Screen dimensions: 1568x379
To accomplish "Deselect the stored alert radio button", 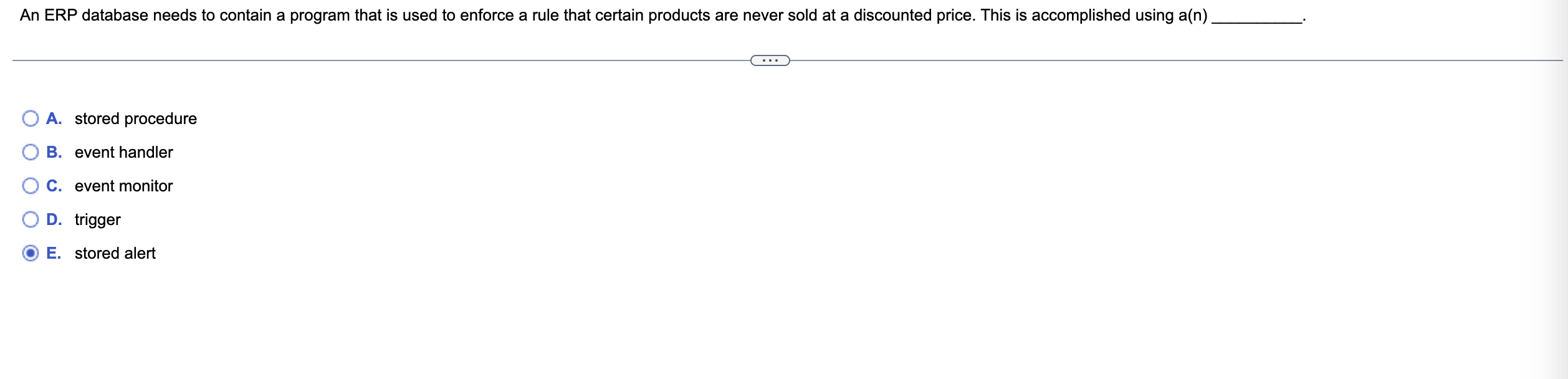I will (x=29, y=253).
